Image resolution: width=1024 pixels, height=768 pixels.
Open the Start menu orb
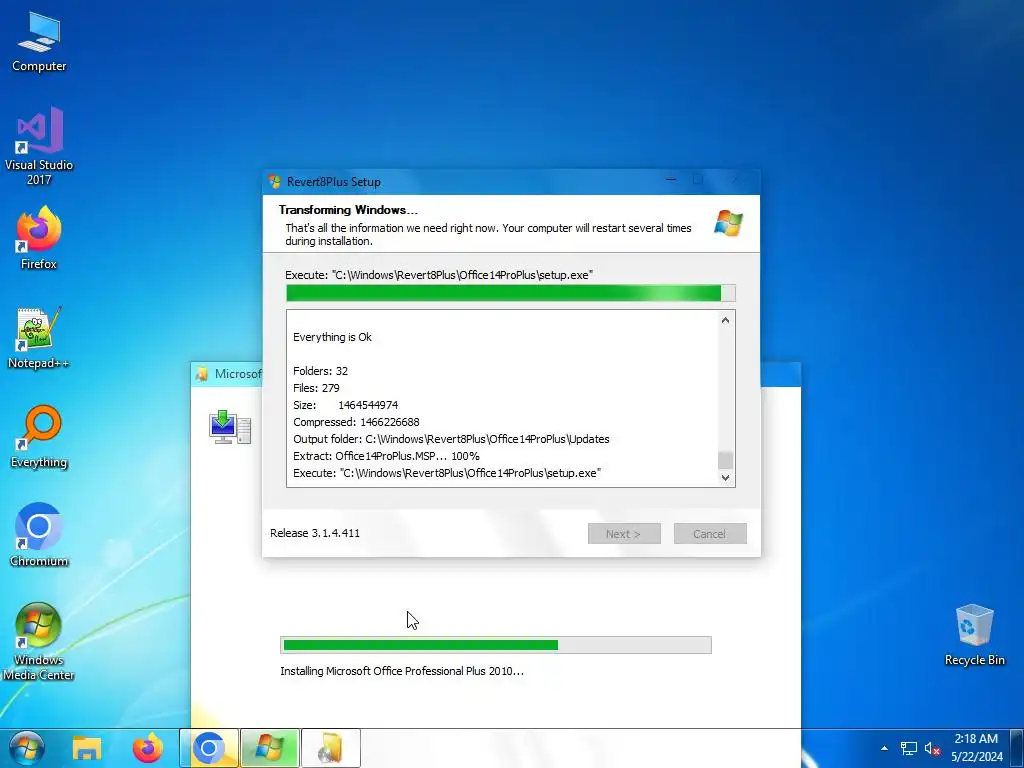[x=27, y=748]
